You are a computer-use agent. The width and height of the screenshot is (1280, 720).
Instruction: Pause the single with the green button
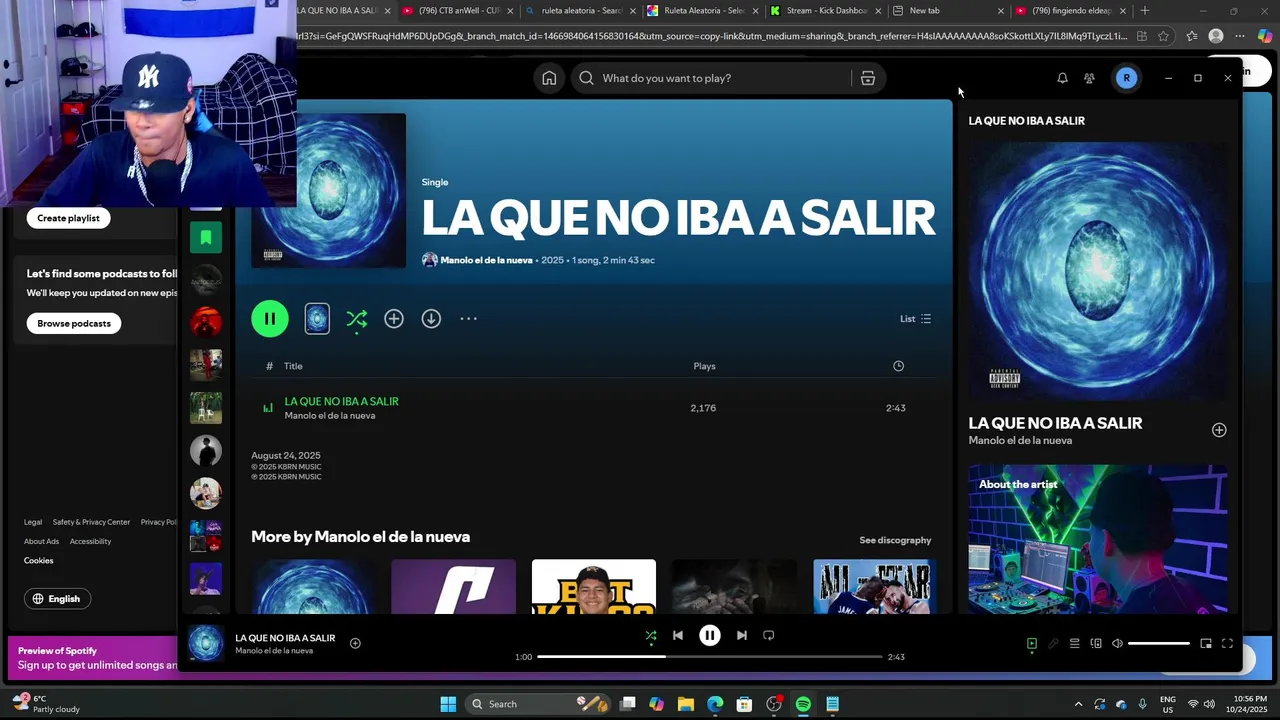(270, 319)
